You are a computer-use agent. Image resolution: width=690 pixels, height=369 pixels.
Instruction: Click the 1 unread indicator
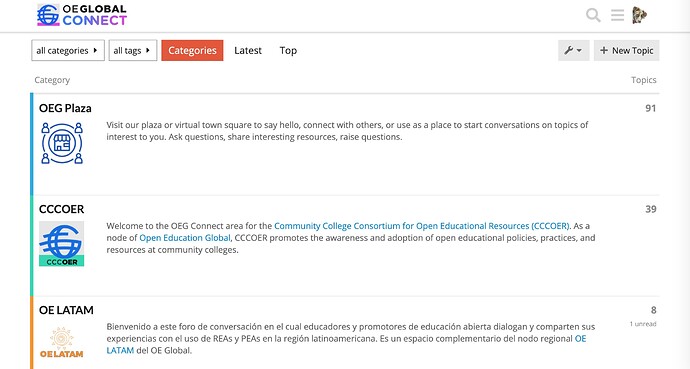pos(643,324)
